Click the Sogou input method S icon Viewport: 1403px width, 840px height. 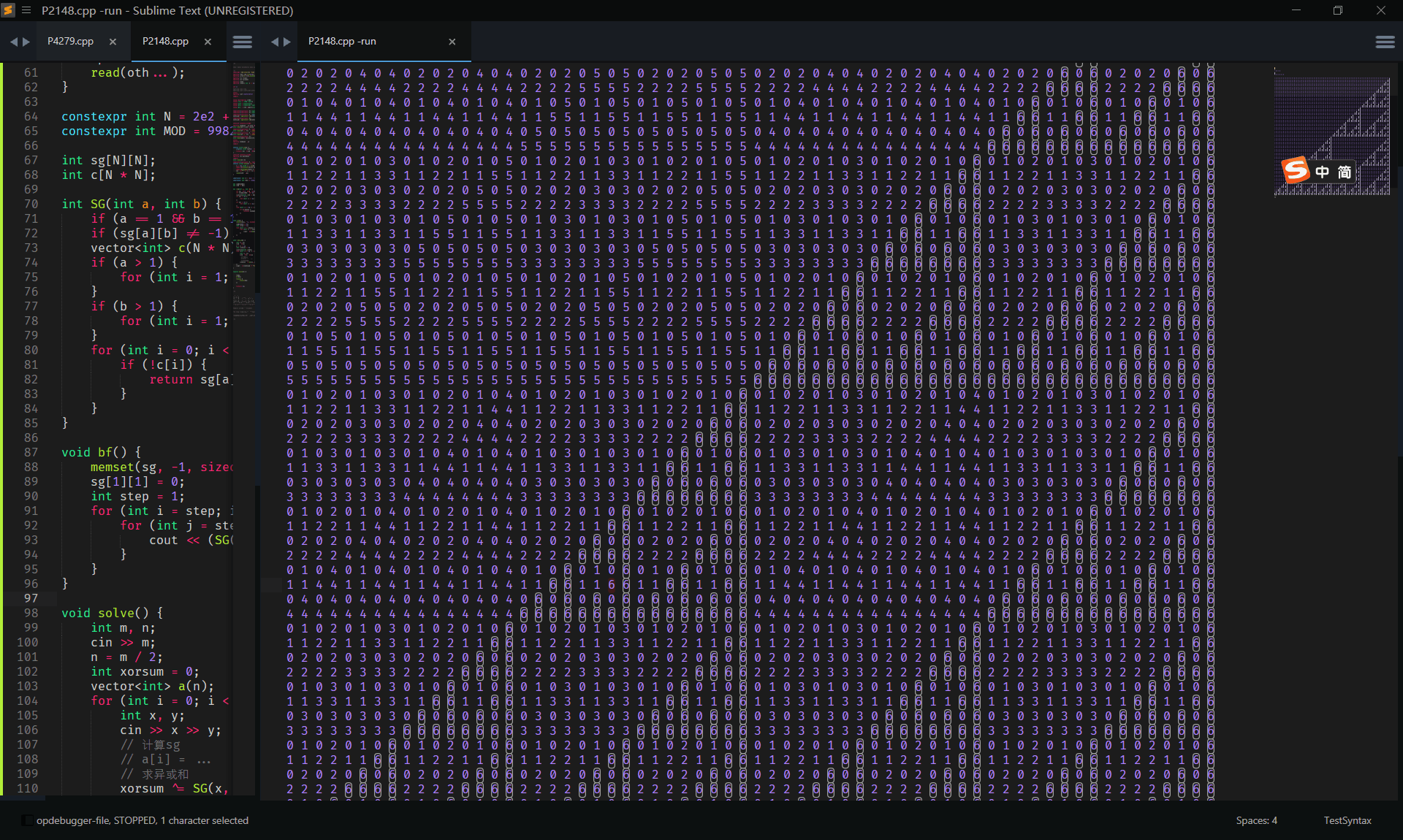tap(1296, 171)
